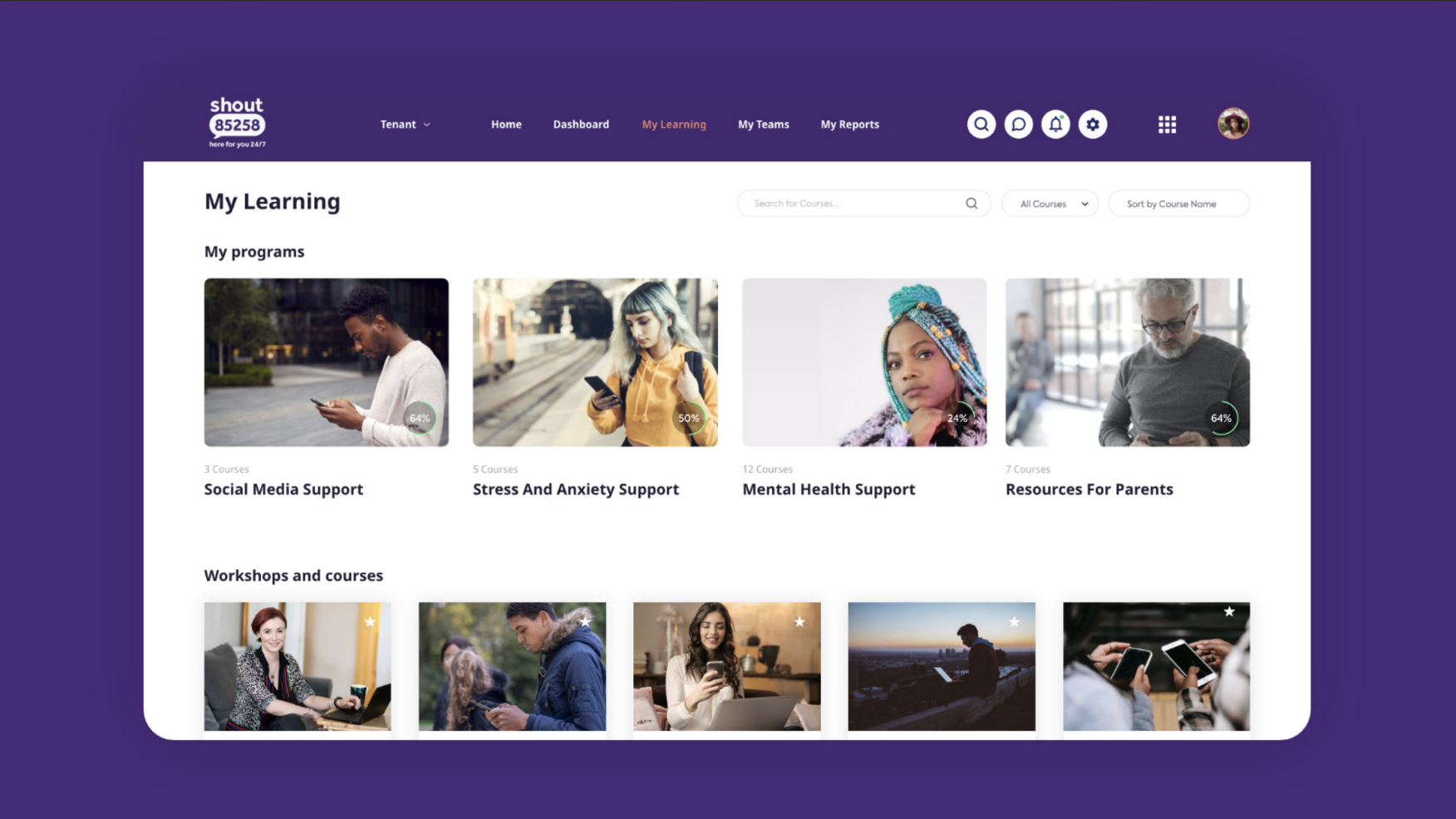Image resolution: width=1456 pixels, height=819 pixels.
Task: Toggle favorite star on the two phones course
Action: click(x=1229, y=612)
